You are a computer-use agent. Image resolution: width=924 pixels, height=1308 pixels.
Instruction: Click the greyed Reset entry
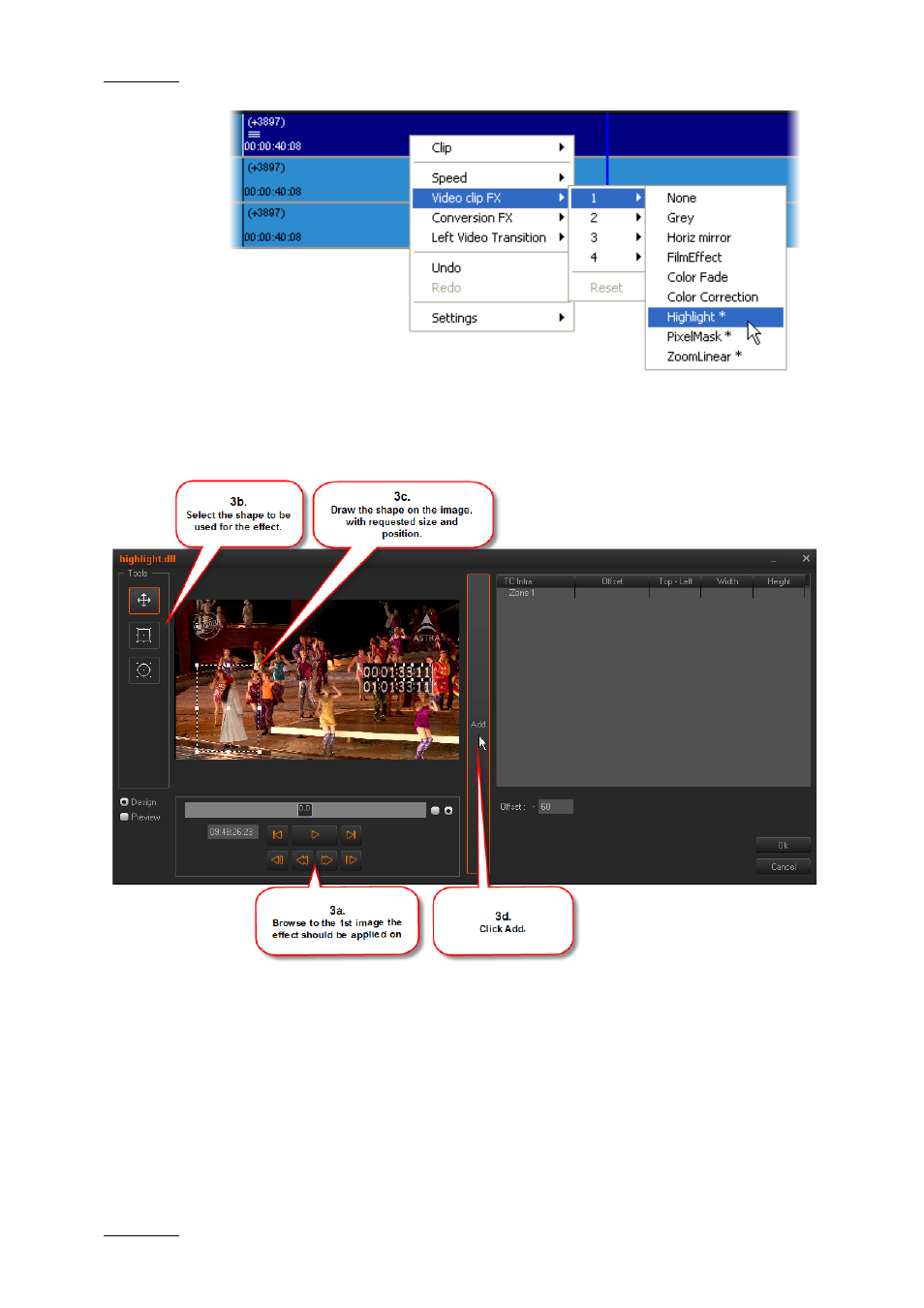[x=607, y=288]
